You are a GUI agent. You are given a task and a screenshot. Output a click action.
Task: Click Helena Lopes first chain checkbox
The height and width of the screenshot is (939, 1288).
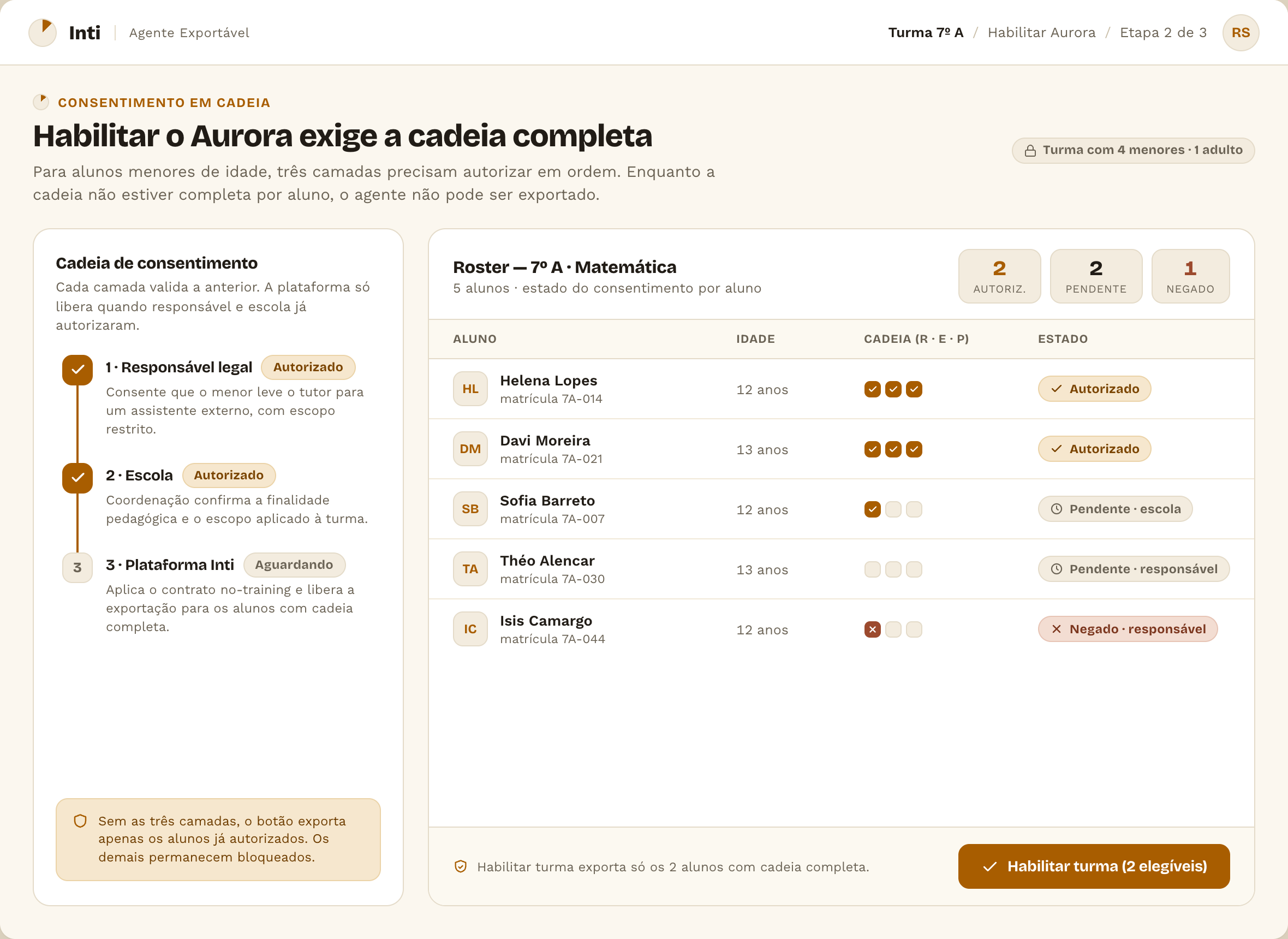click(872, 389)
